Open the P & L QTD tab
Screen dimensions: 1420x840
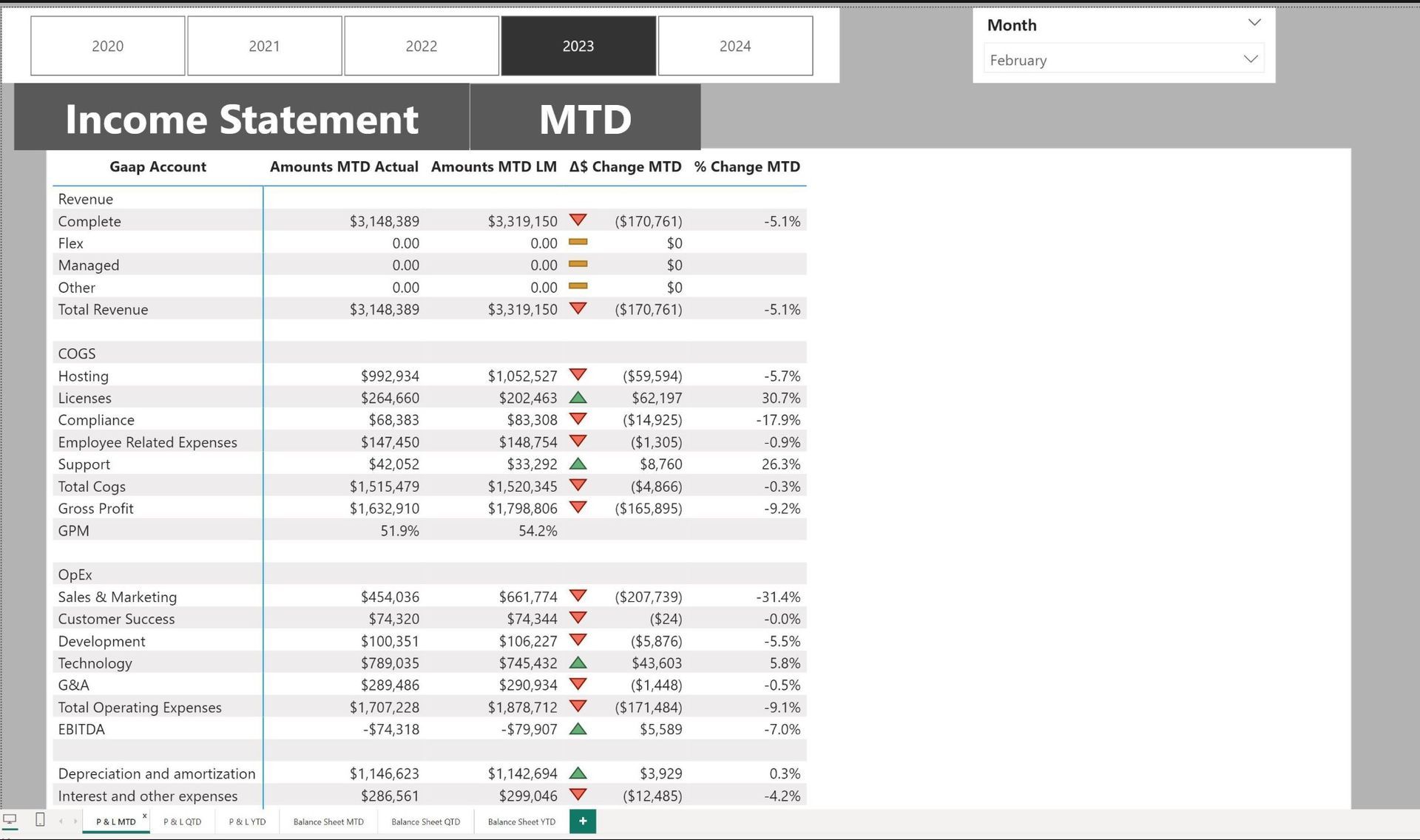click(x=182, y=822)
